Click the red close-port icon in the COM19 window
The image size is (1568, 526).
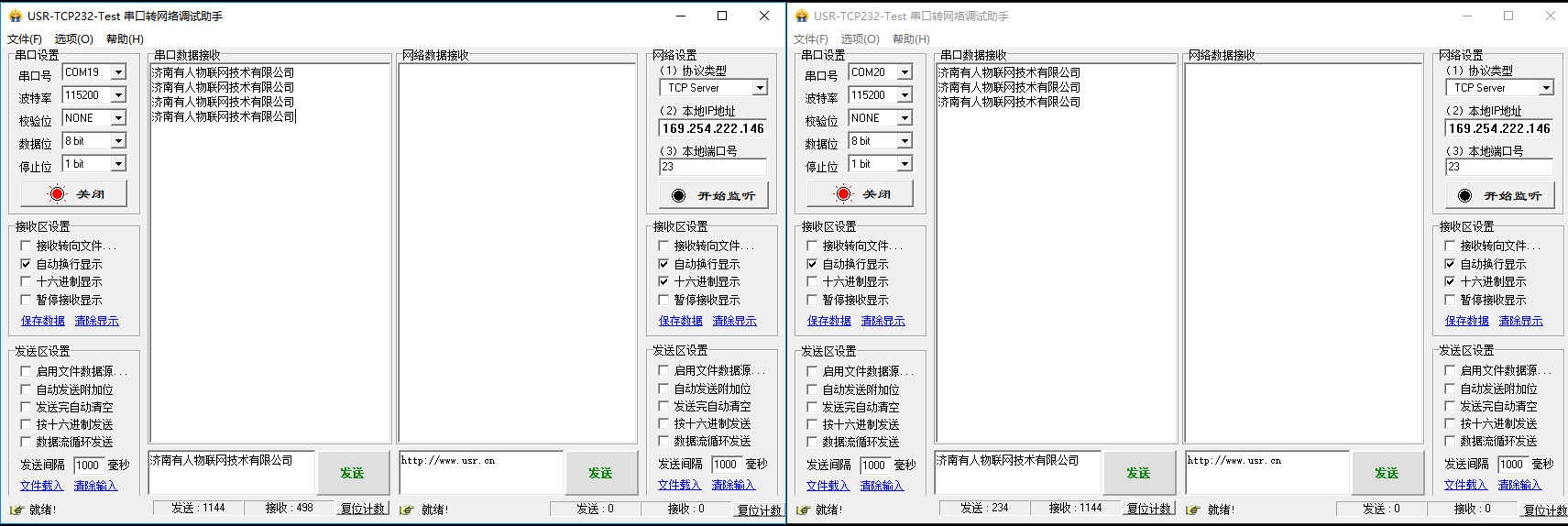coord(57,194)
